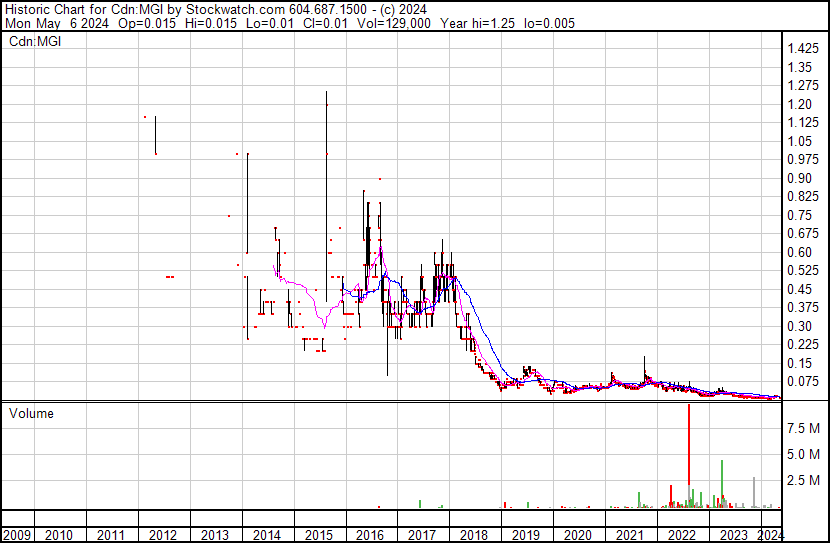The width and height of the screenshot is (830, 543).
Task: Click the green 2023 volume bar
Action: point(722,484)
